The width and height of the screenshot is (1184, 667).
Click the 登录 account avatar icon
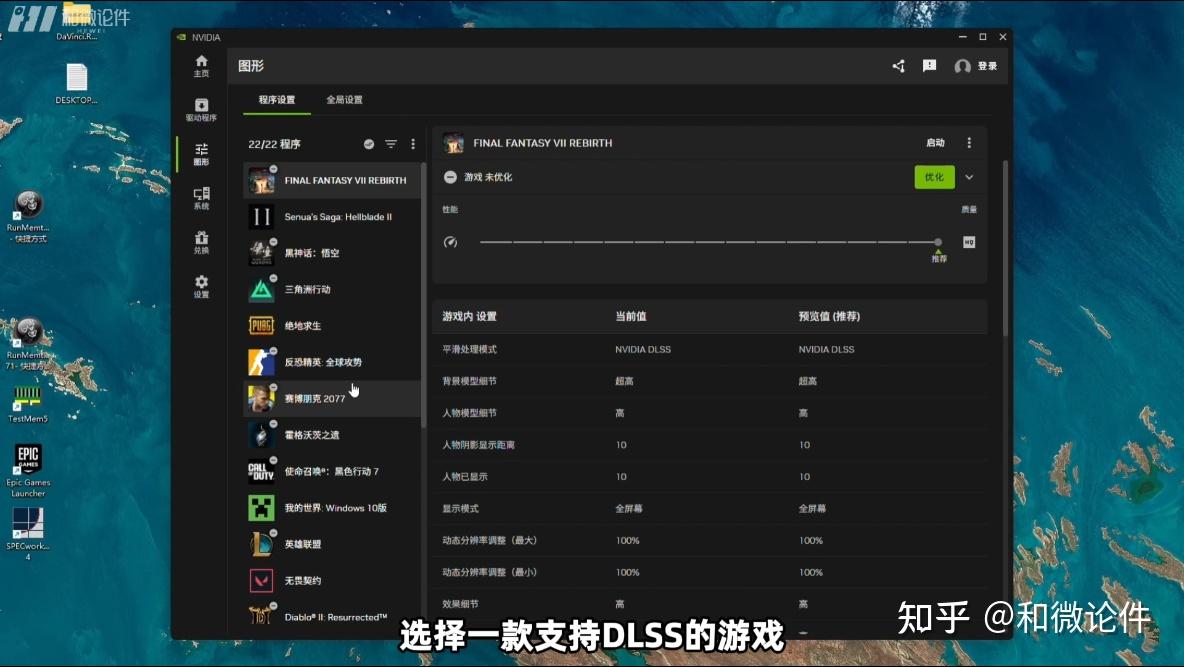coord(962,66)
